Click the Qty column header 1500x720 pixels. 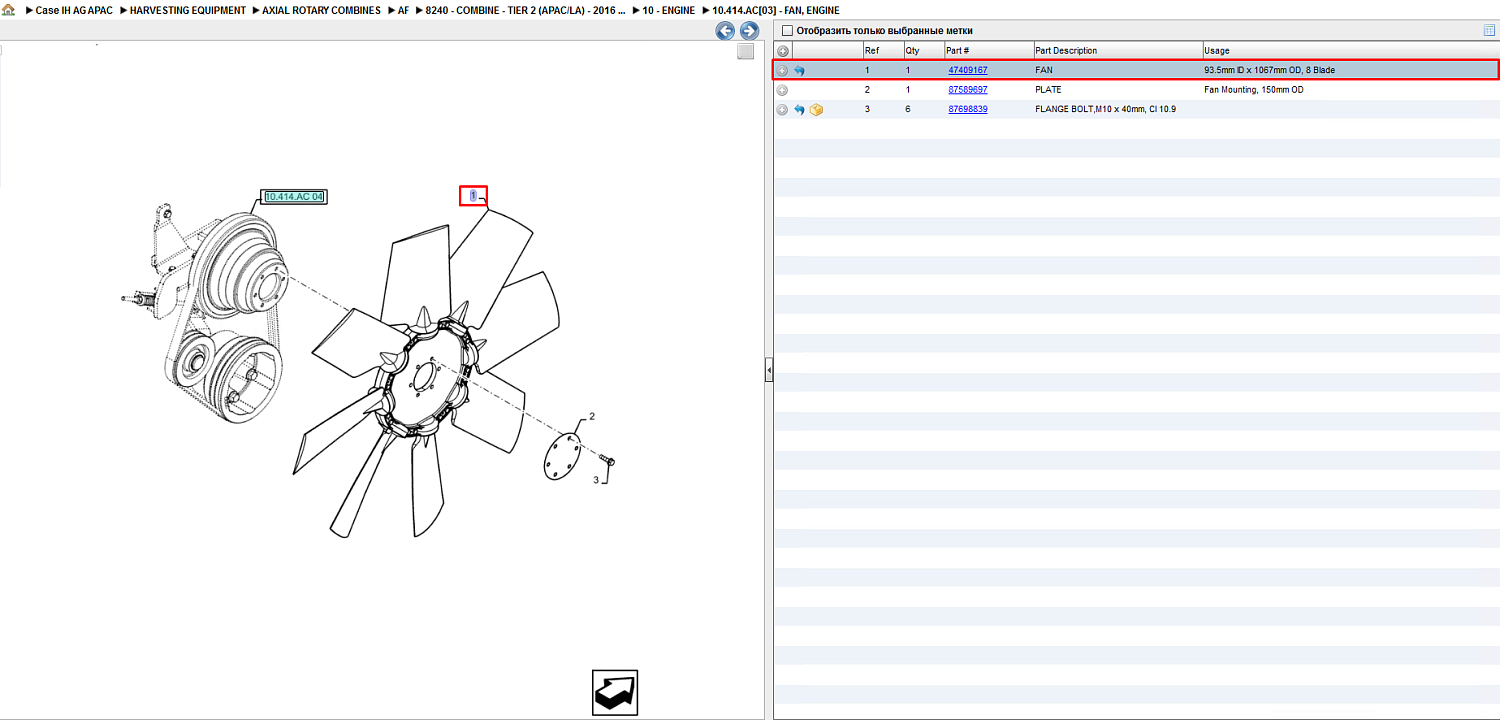click(923, 51)
